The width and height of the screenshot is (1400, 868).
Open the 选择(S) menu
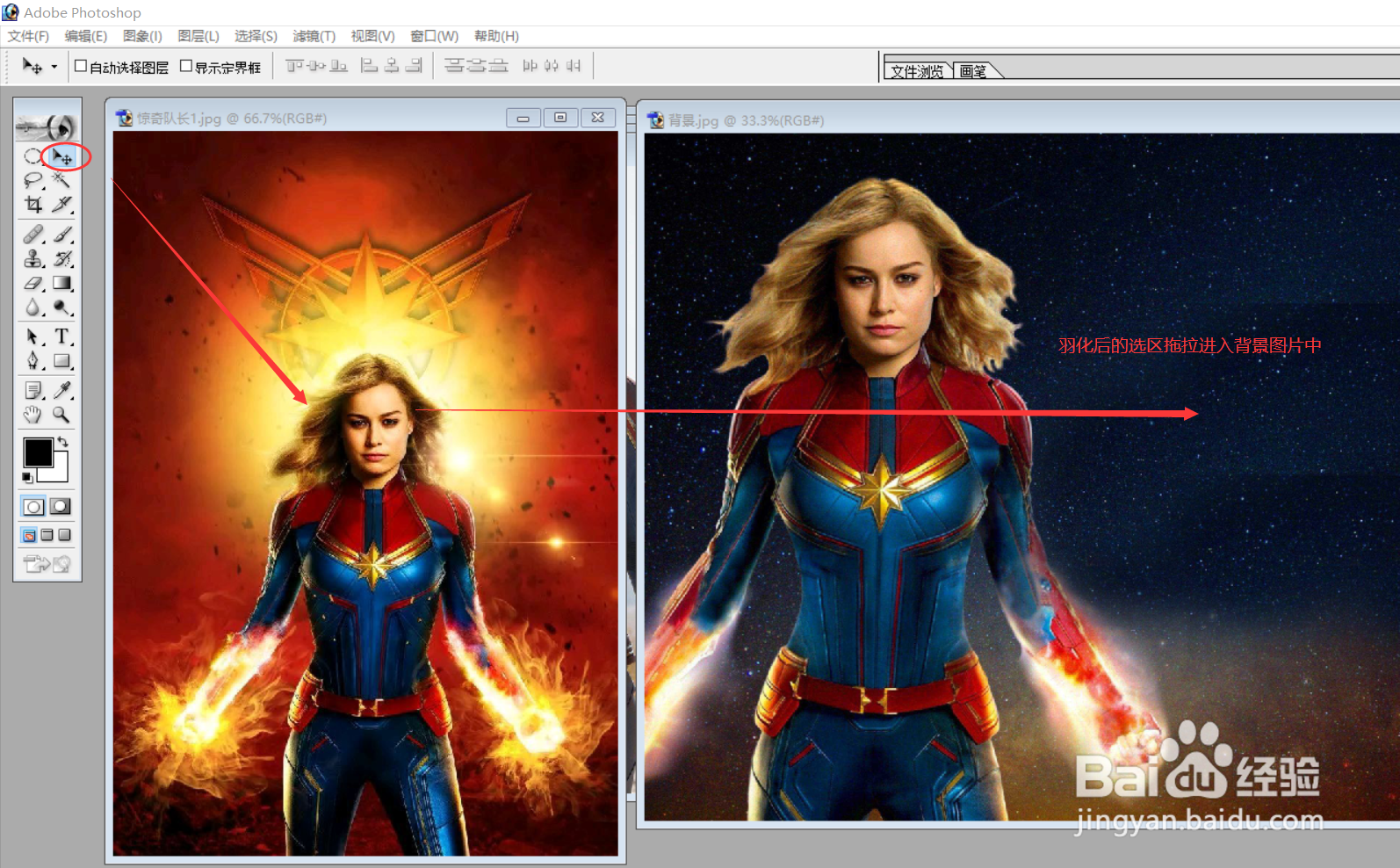256,36
